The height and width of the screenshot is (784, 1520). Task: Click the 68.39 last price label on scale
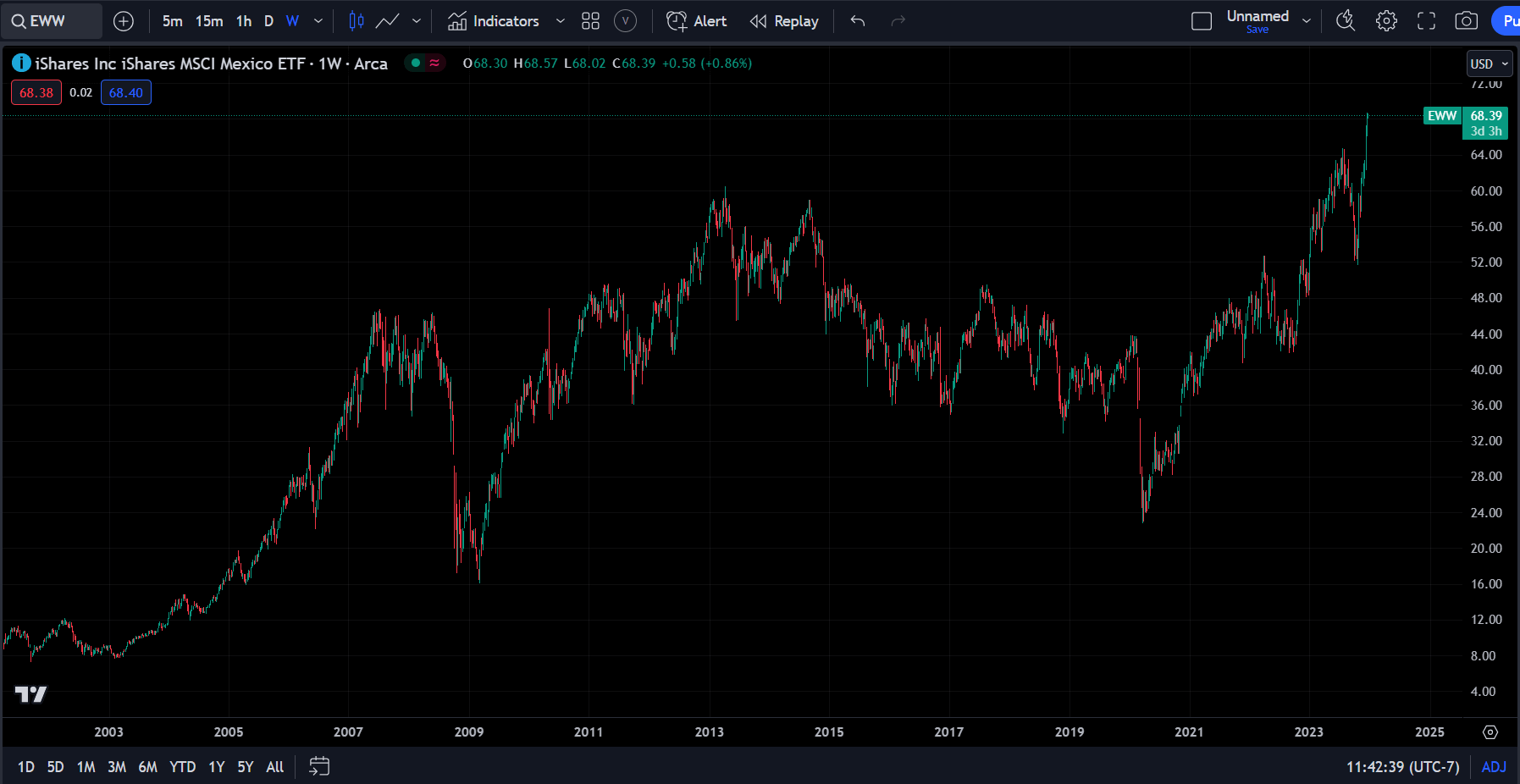(1486, 116)
